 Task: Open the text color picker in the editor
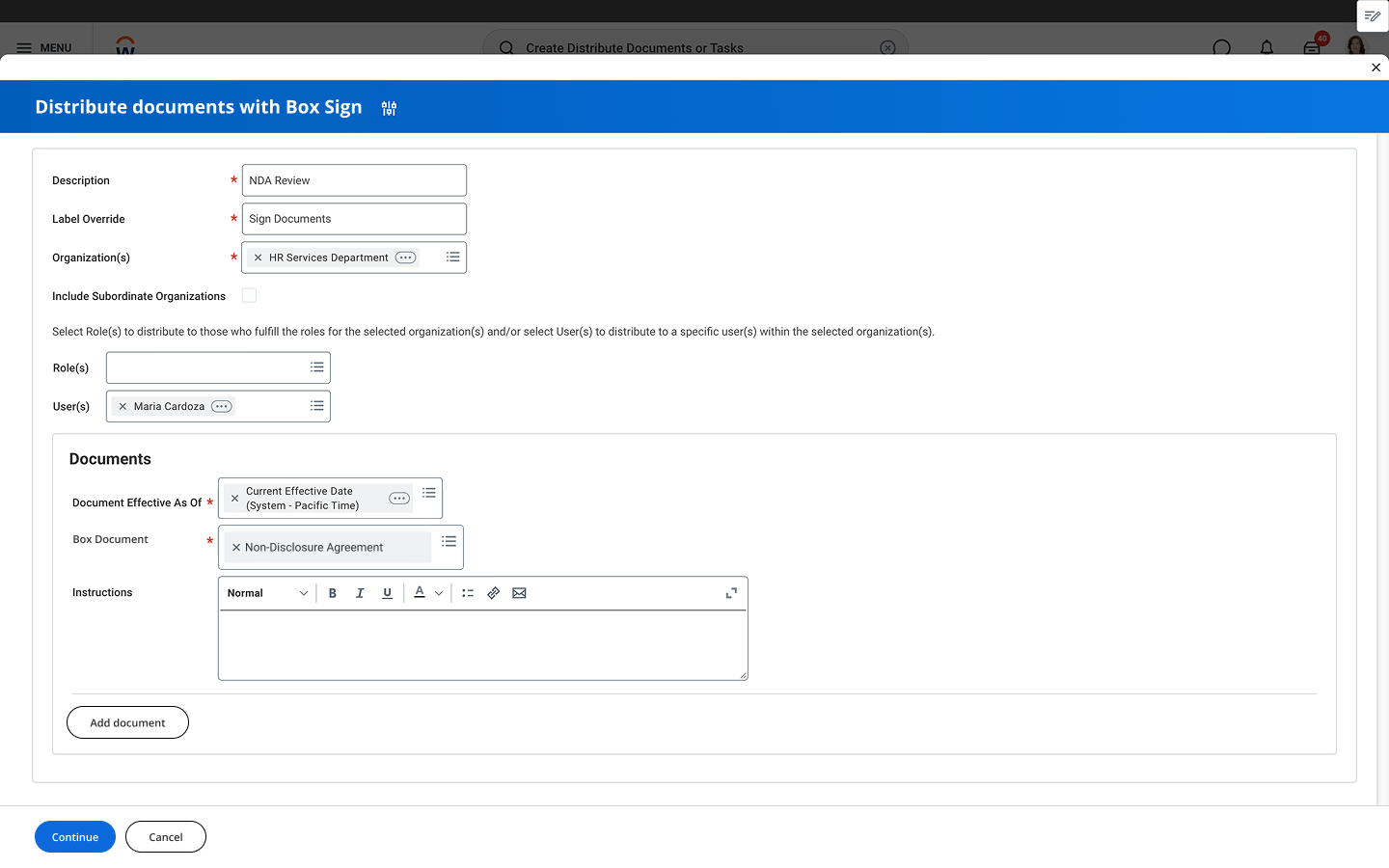[420, 592]
